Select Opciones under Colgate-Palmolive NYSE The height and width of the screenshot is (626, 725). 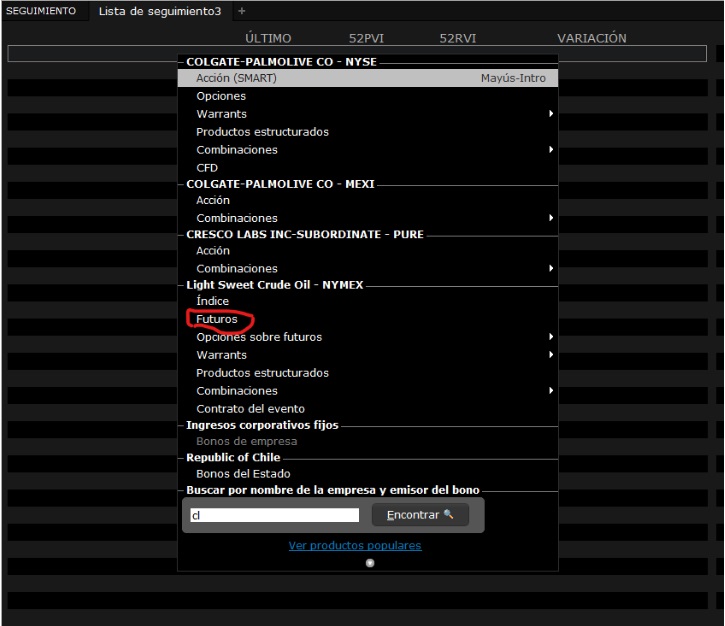click(221, 96)
